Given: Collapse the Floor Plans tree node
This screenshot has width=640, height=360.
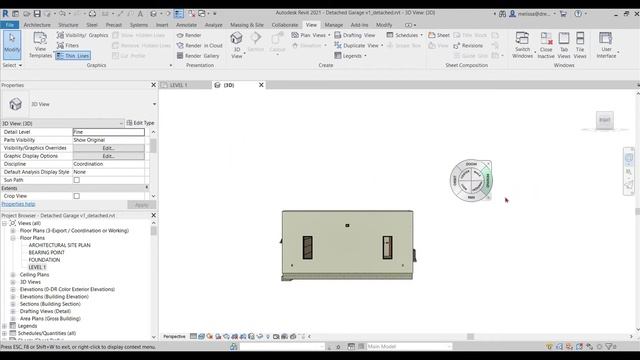Looking at the screenshot, I should (13, 238).
